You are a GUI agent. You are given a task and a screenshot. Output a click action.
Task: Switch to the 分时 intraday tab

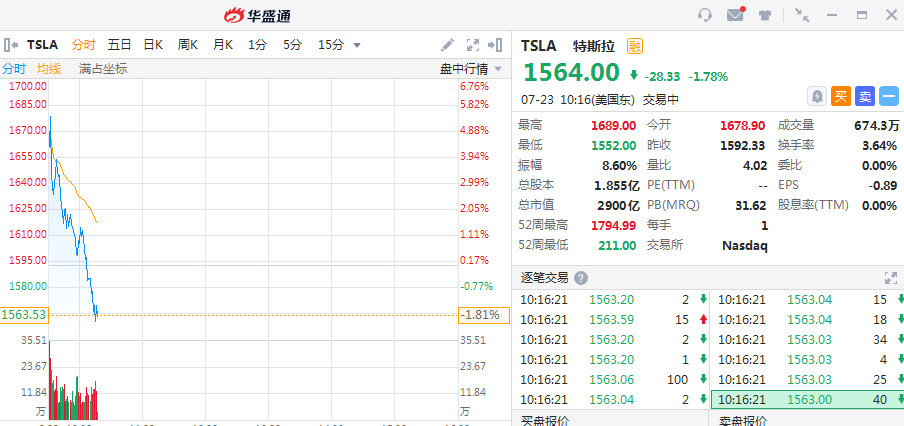pyautogui.click(x=83, y=45)
